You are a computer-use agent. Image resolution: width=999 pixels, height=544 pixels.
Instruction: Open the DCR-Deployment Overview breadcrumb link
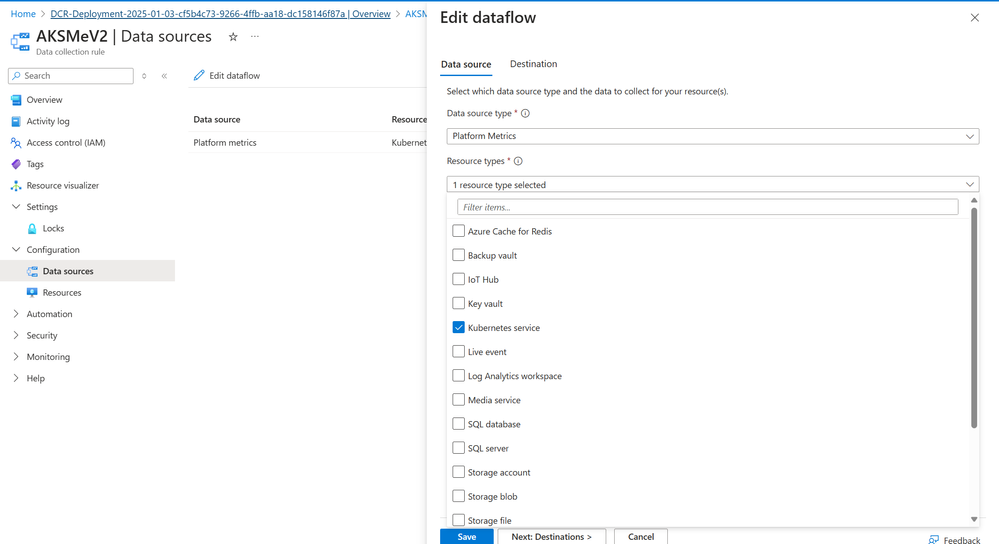(220, 13)
